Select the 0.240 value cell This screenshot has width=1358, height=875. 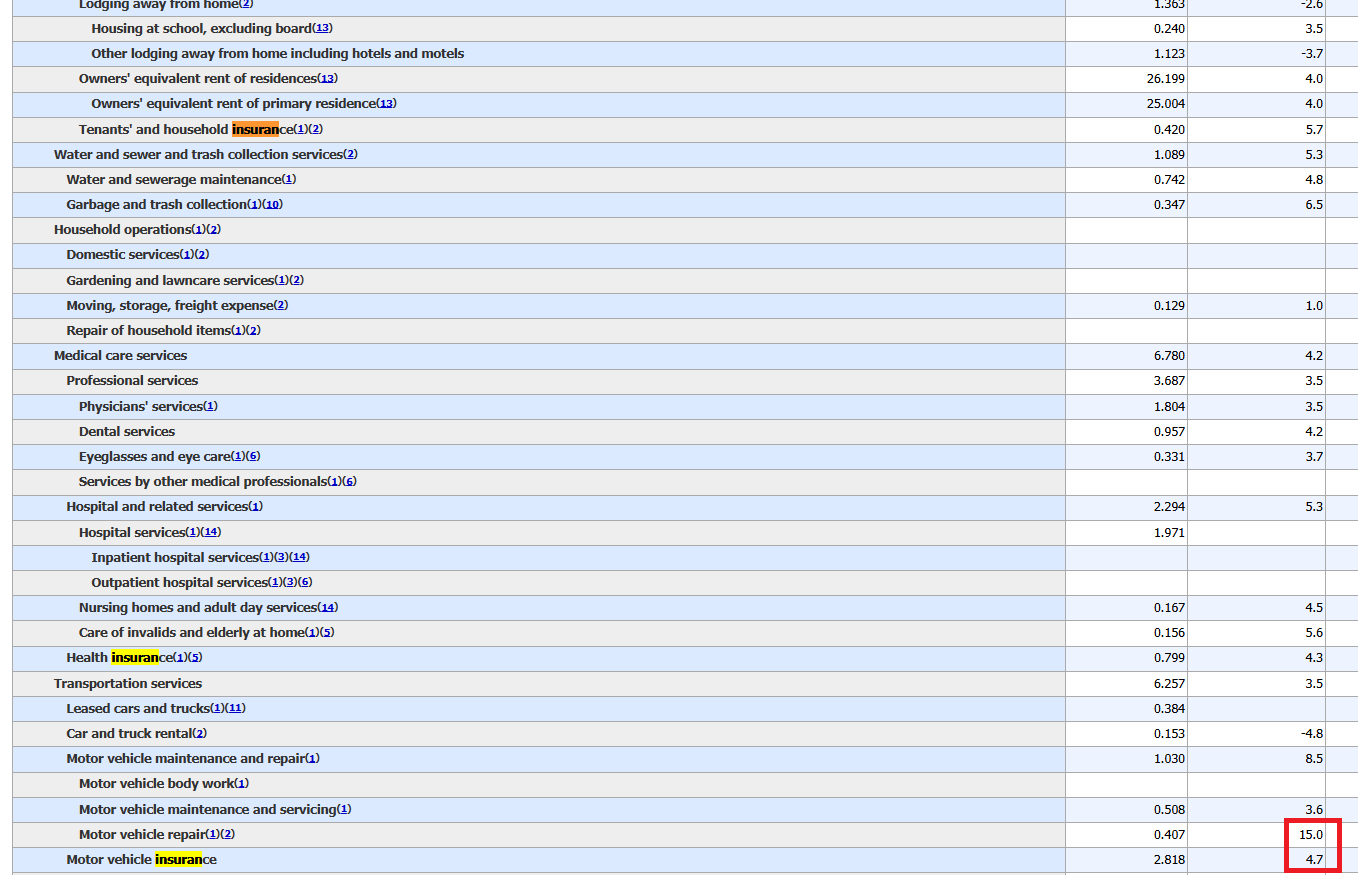[1126, 28]
